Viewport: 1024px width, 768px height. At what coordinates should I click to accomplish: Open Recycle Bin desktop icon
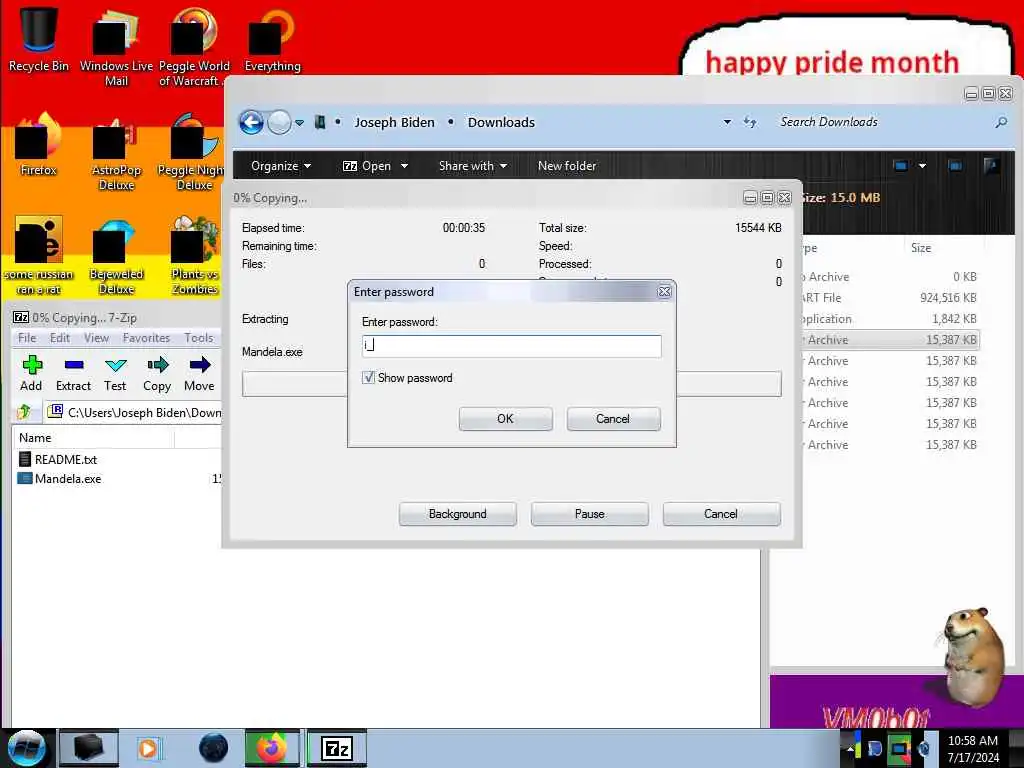pos(39,40)
